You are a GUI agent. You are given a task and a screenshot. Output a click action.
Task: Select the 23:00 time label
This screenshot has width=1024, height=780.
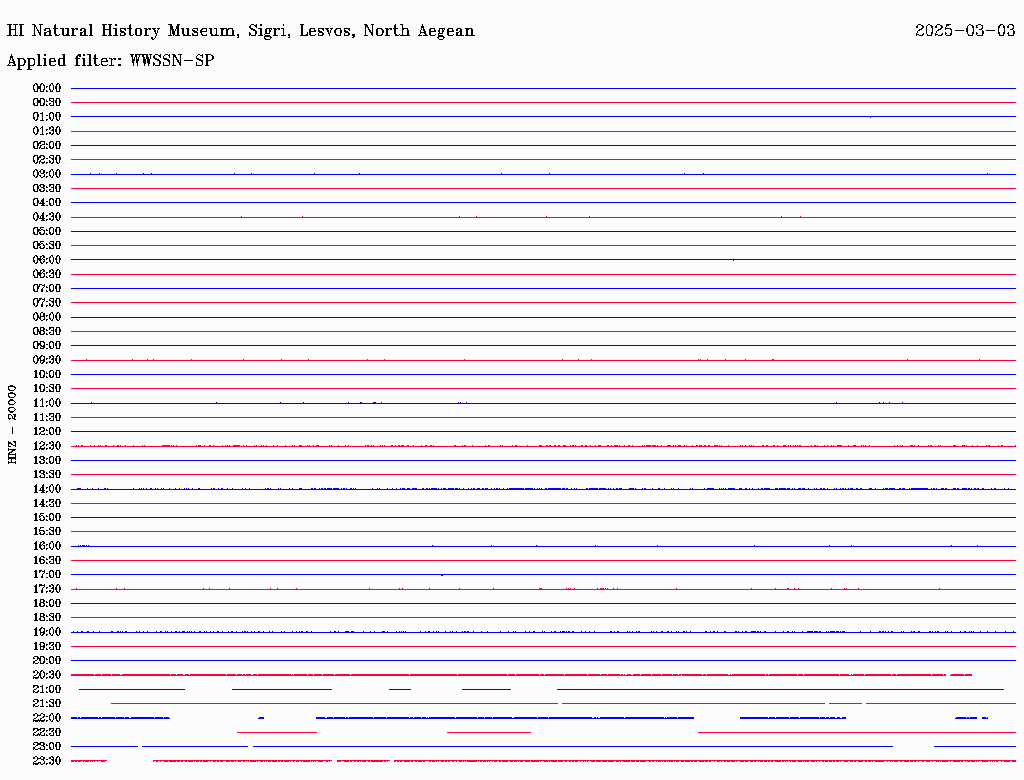tap(47, 747)
